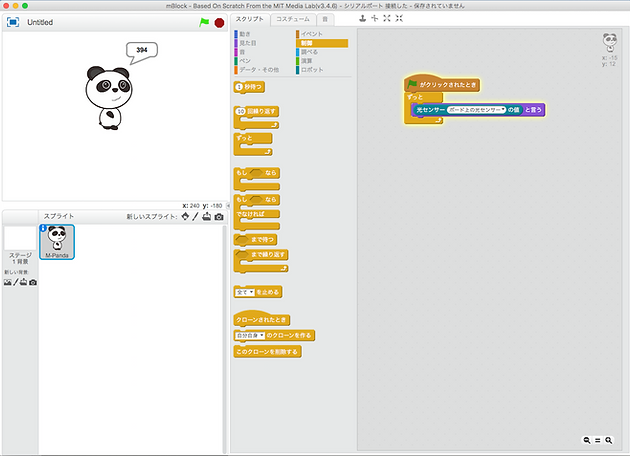Screen dimensions: 630x456
Task: Switch the stage to presentation mode icon
Action: pos(13,22)
